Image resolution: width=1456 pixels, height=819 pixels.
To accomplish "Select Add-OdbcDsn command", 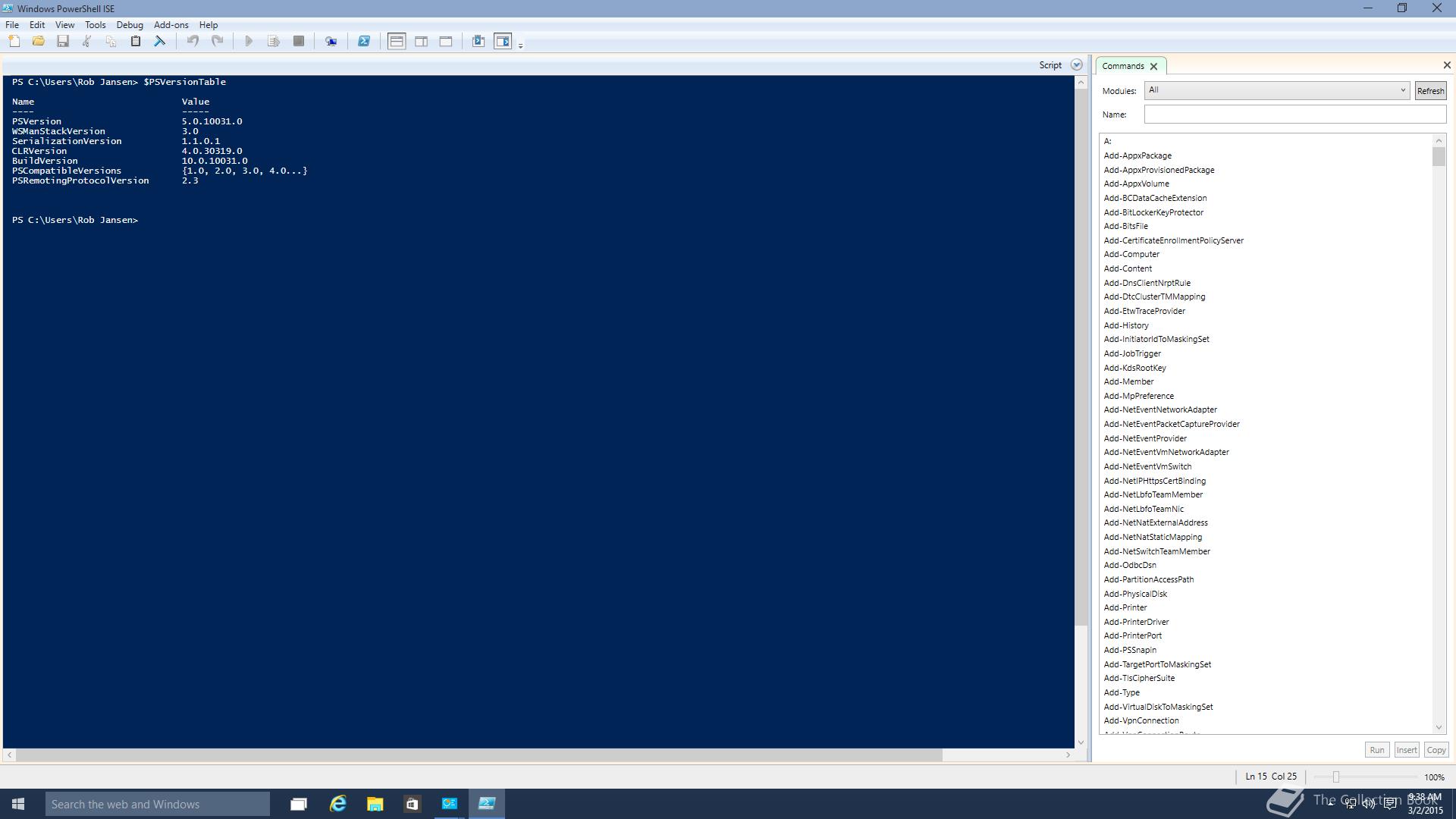I will pos(1130,566).
